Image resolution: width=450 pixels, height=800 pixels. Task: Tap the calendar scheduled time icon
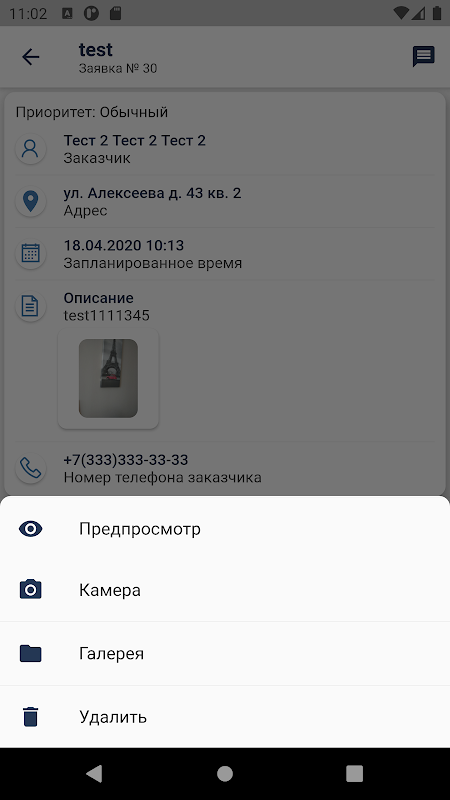[31, 254]
